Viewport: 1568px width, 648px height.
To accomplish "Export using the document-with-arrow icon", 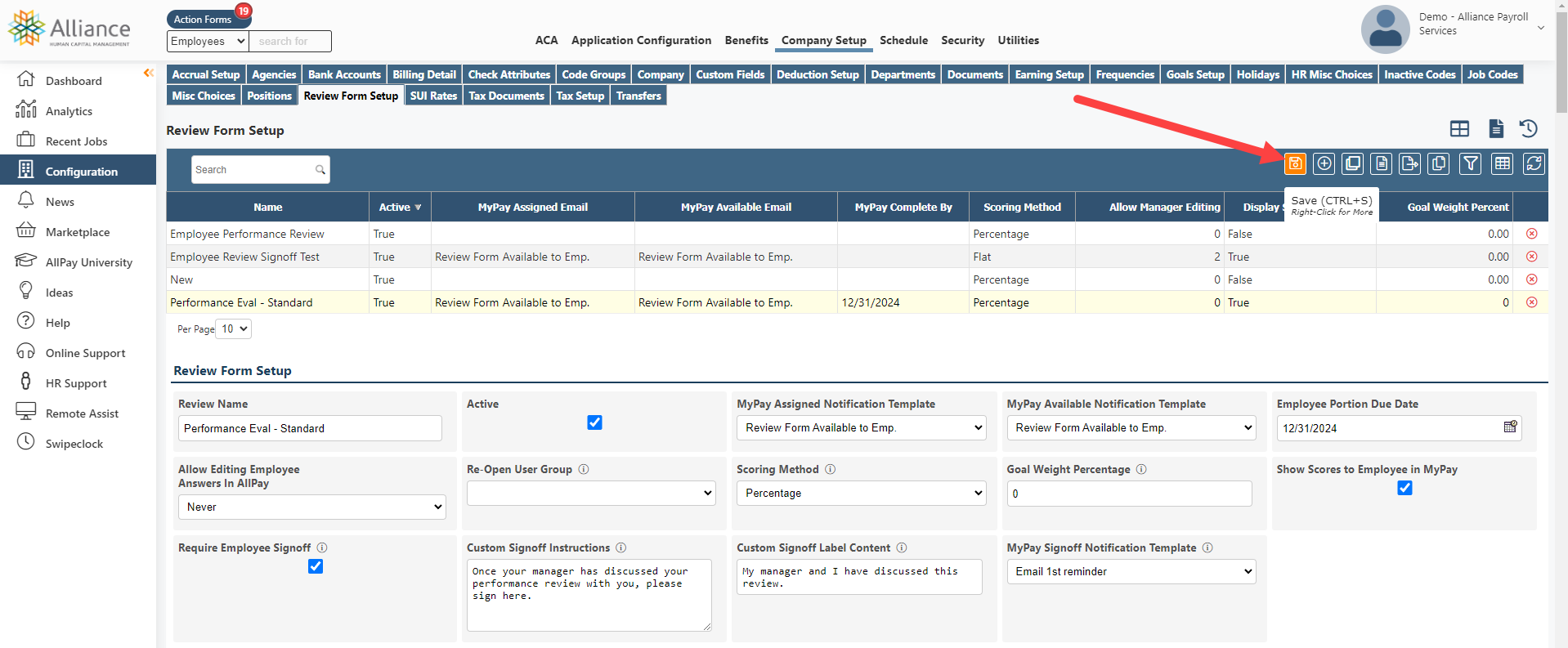I will click(1410, 163).
